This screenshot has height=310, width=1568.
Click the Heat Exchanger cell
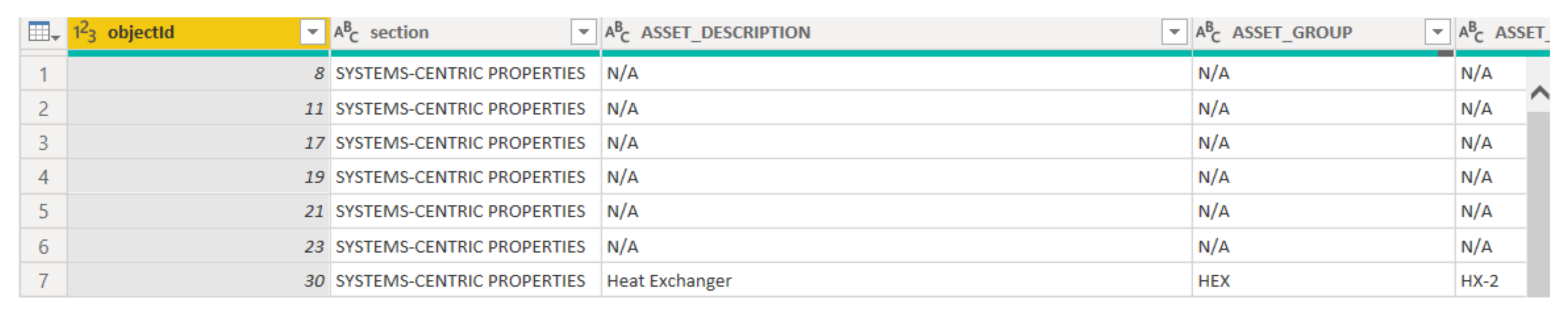coord(670,281)
